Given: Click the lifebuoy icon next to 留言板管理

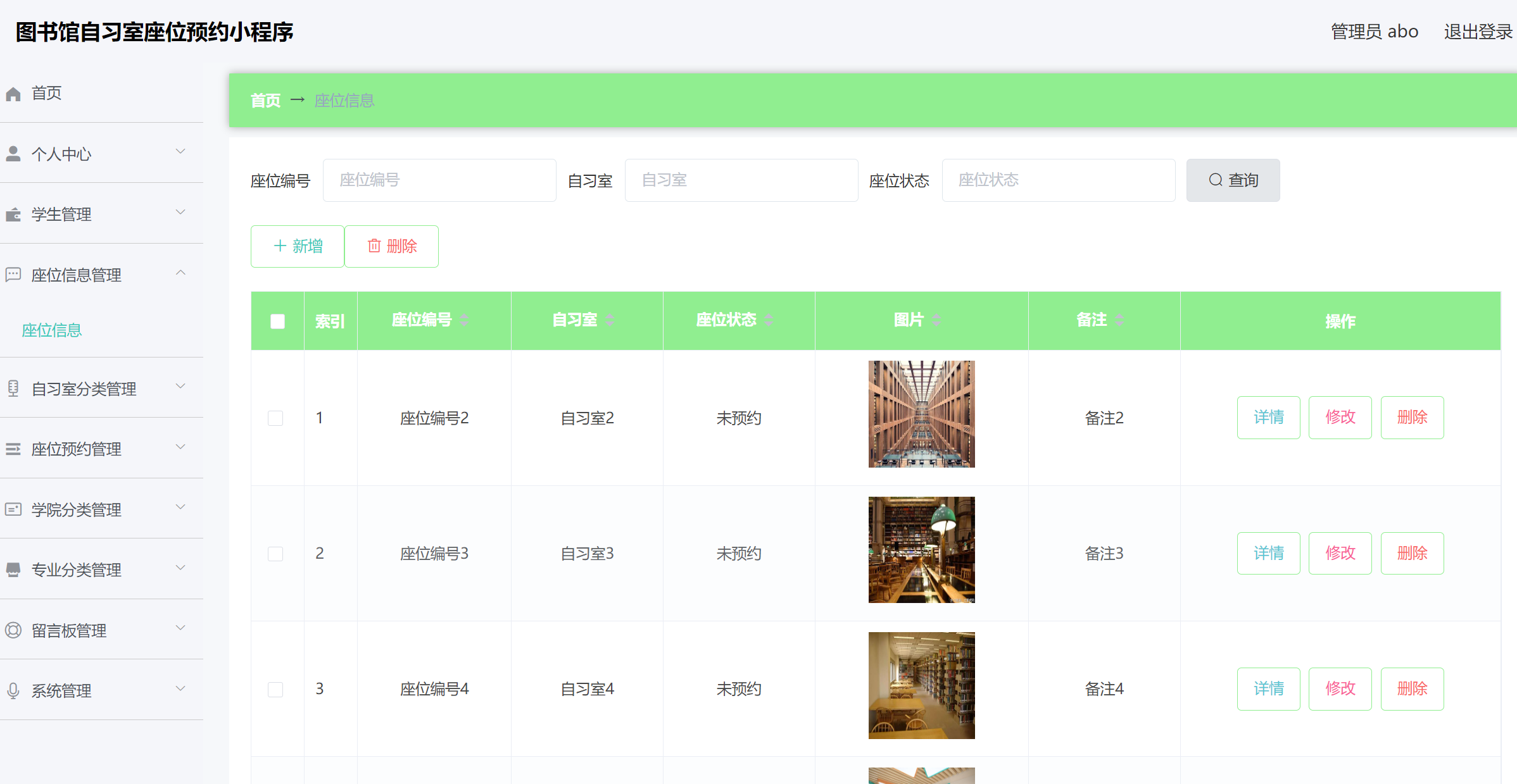Looking at the screenshot, I should 13,630.
